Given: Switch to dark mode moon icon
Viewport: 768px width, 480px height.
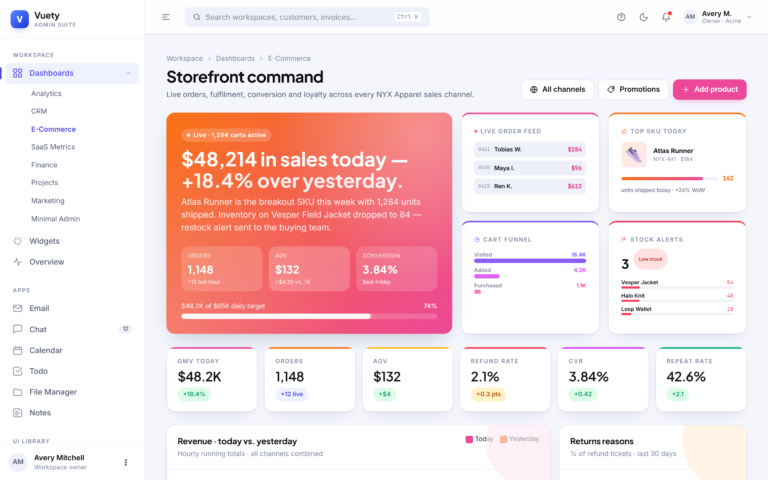Looking at the screenshot, I should pos(644,17).
